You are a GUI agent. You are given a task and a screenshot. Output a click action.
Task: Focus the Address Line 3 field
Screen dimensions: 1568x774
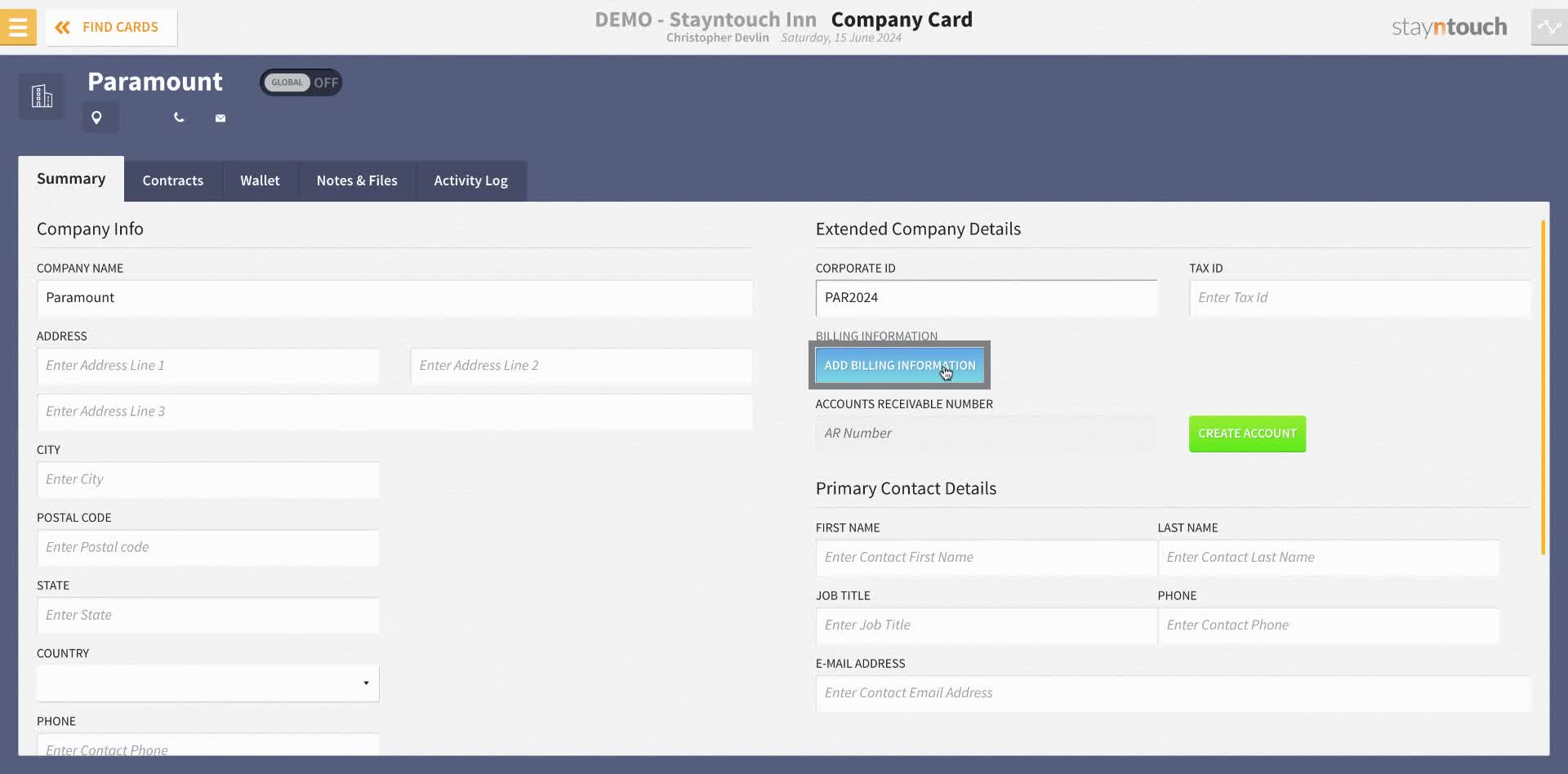click(394, 411)
